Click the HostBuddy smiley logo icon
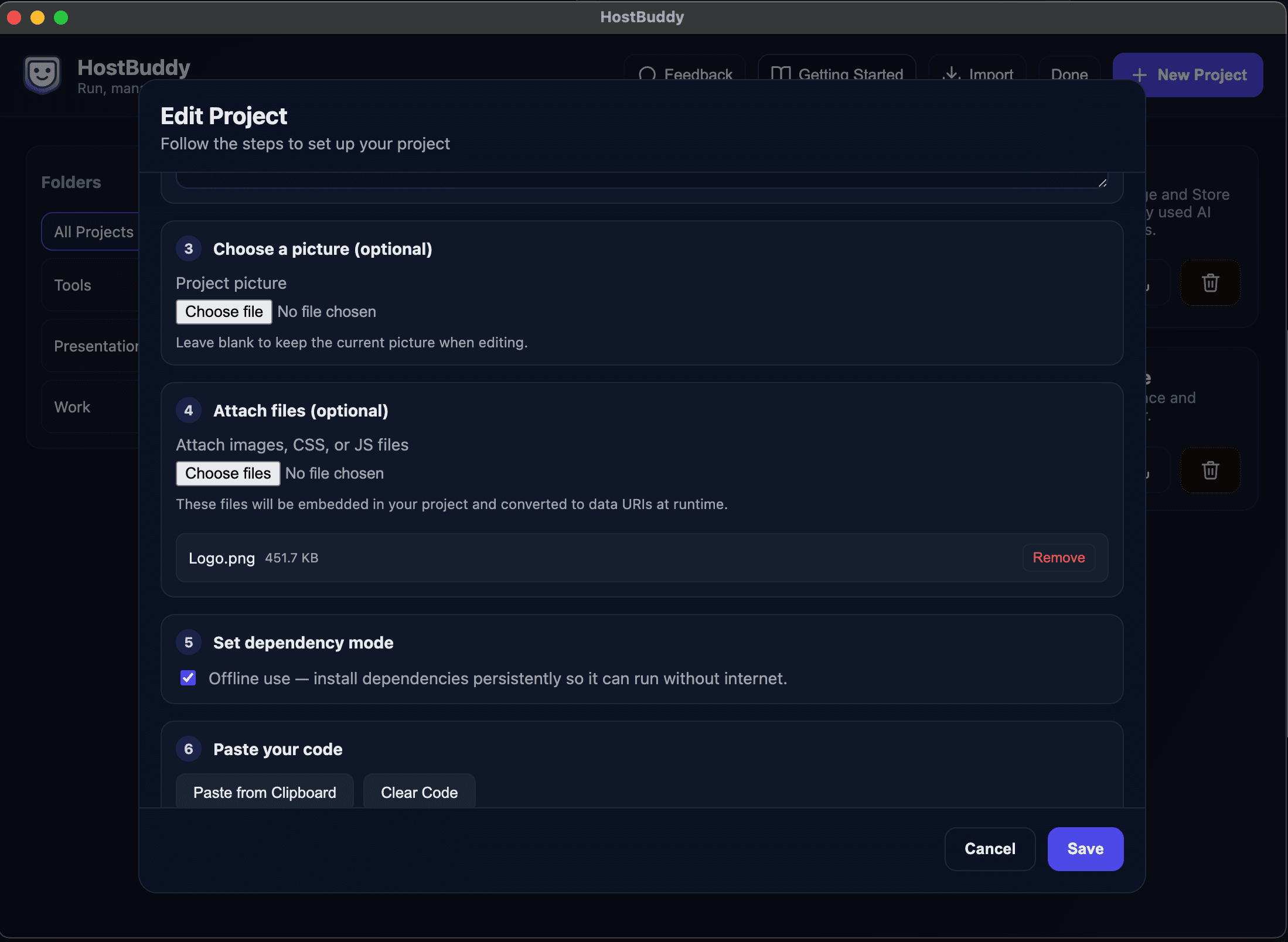The height and width of the screenshot is (942, 1288). pos(42,75)
